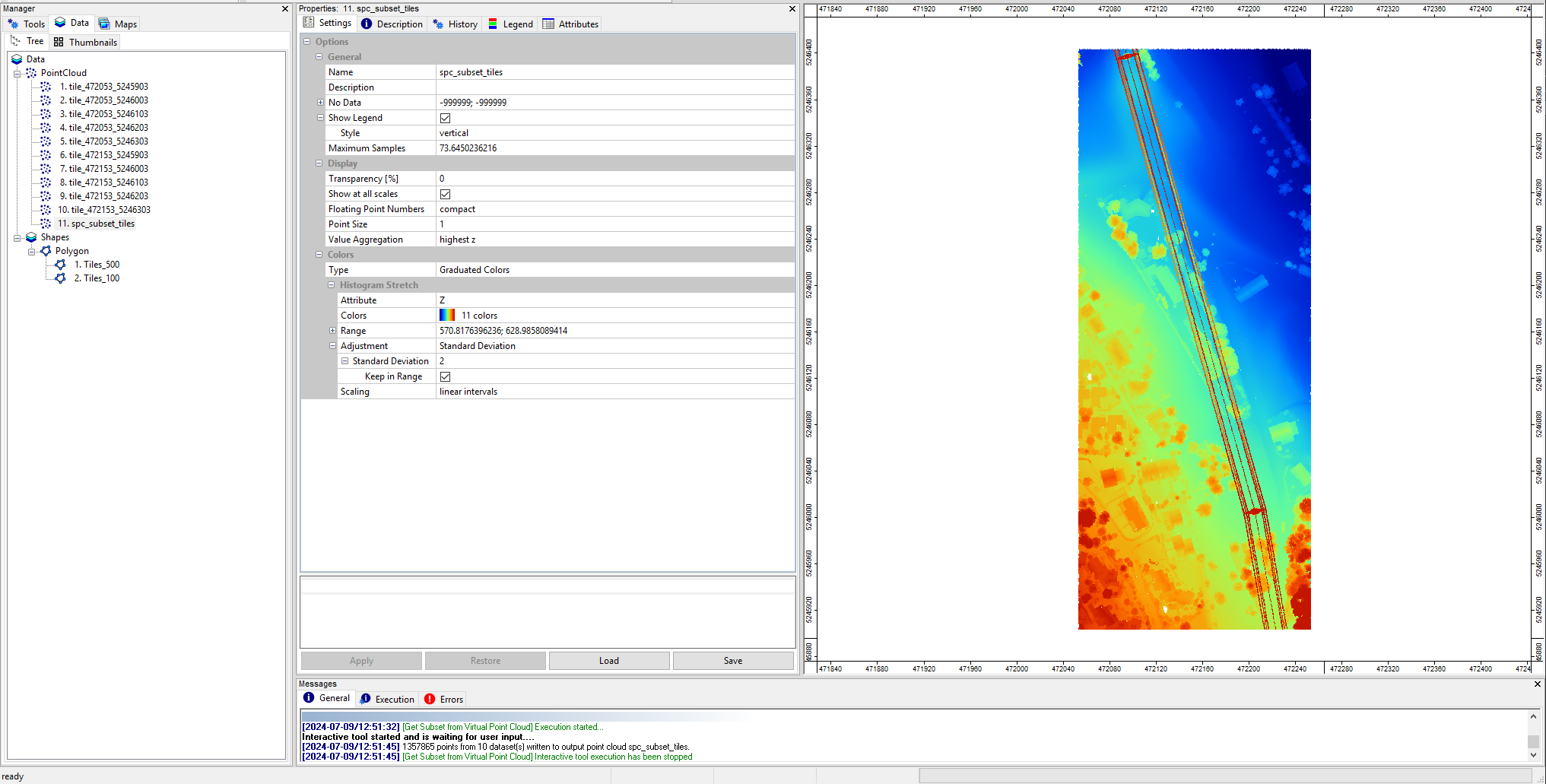Click the Messages scrollbar down arrow
Image resolution: width=1546 pixels, height=784 pixels.
pyautogui.click(x=1533, y=755)
